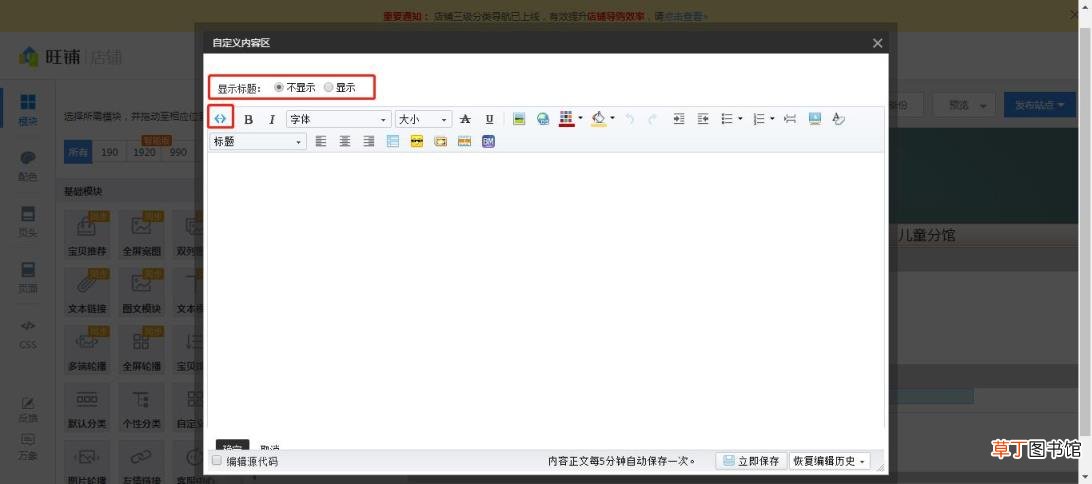Apply strikethrough formatting
1092x484 pixels.
(465, 119)
